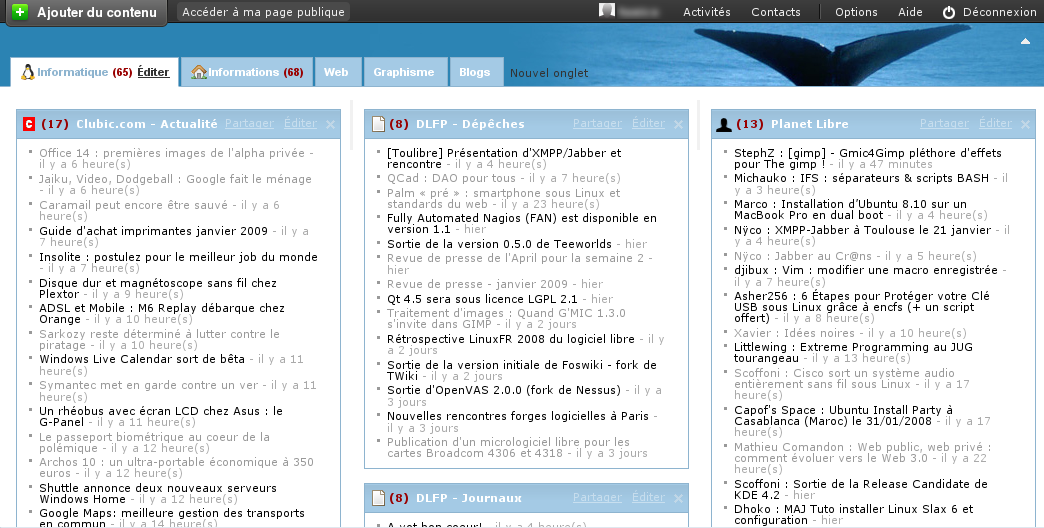Viewport: 1044px width, 528px height.
Task: Open 'Michauko : IFS : séparateurs & scripts BASH'
Action: pyautogui.click(x=862, y=178)
